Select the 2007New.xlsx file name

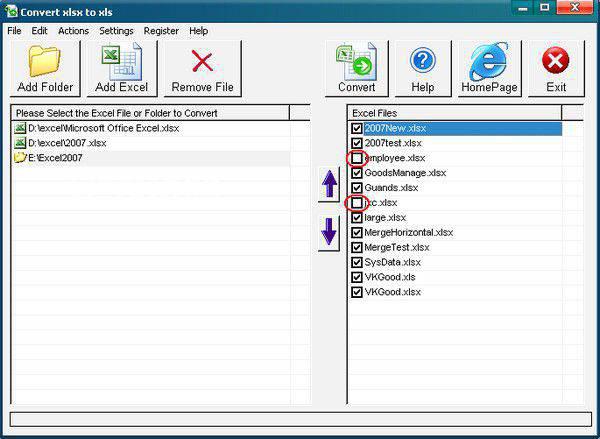pos(395,128)
